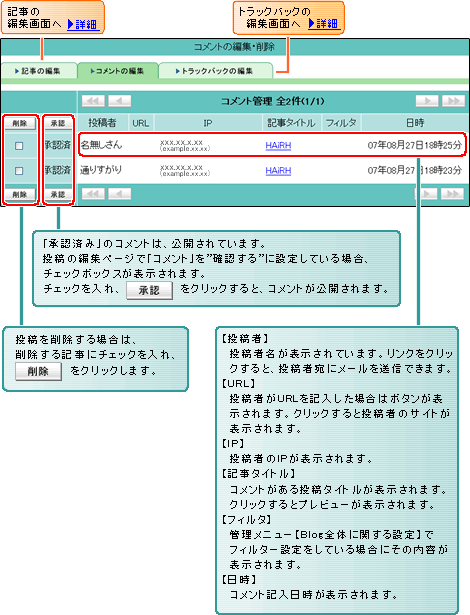This screenshot has width=470, height=615.
Task: Click the URL column header
Action: pyautogui.click(x=140, y=123)
